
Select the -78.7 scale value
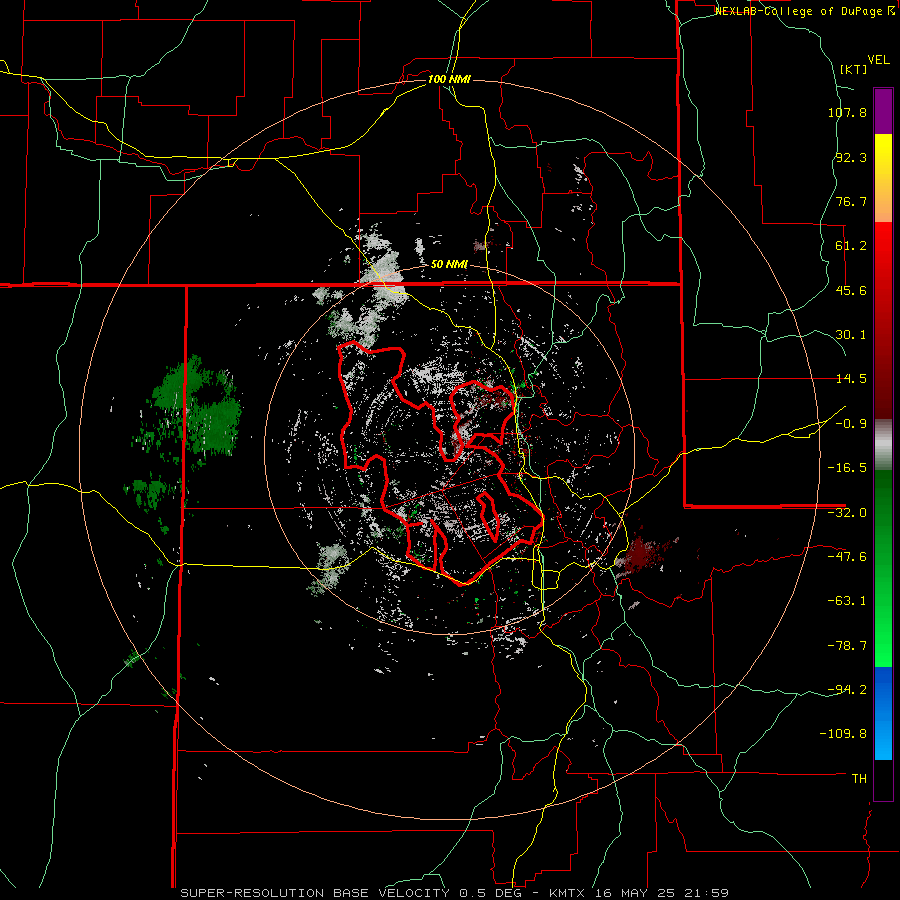coord(847,646)
